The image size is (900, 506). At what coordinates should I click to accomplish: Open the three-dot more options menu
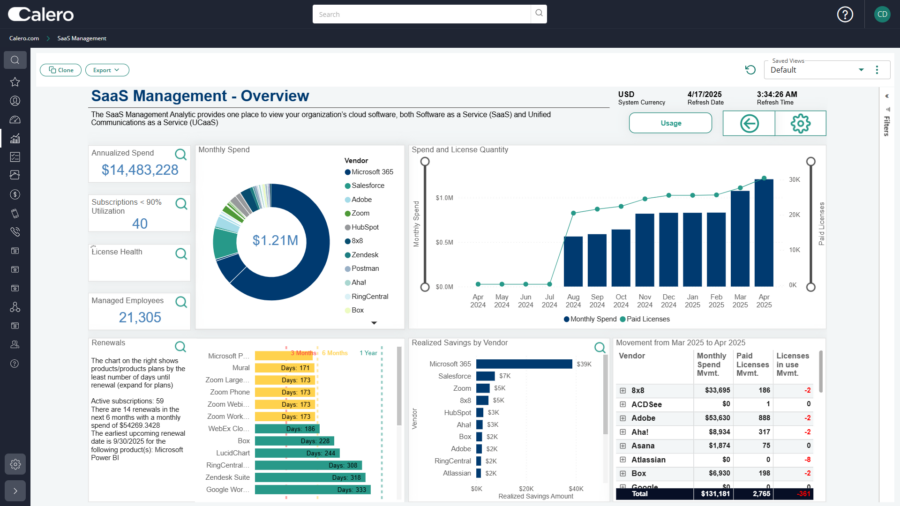coord(877,70)
